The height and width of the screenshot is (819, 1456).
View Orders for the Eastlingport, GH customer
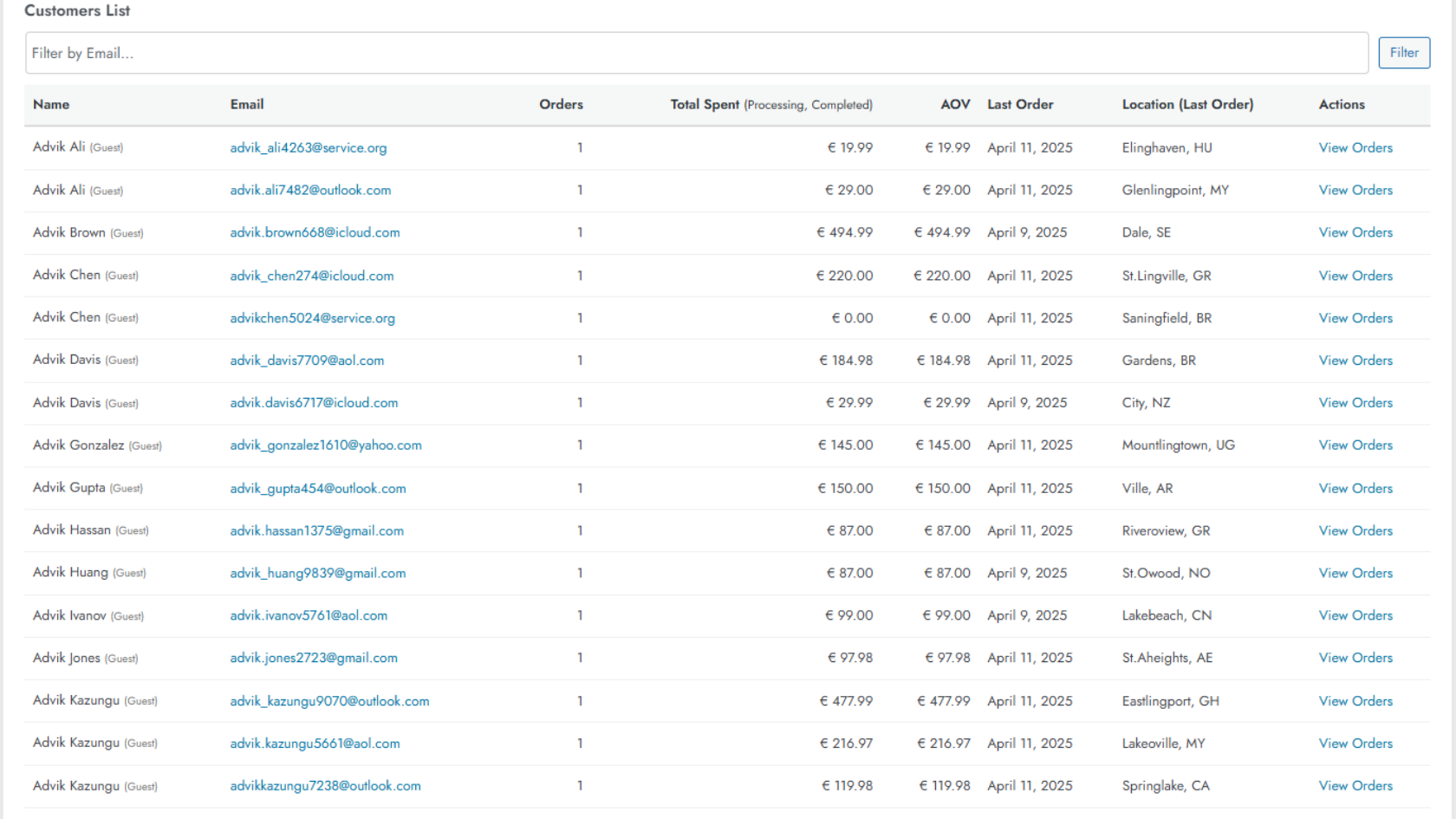(x=1355, y=701)
